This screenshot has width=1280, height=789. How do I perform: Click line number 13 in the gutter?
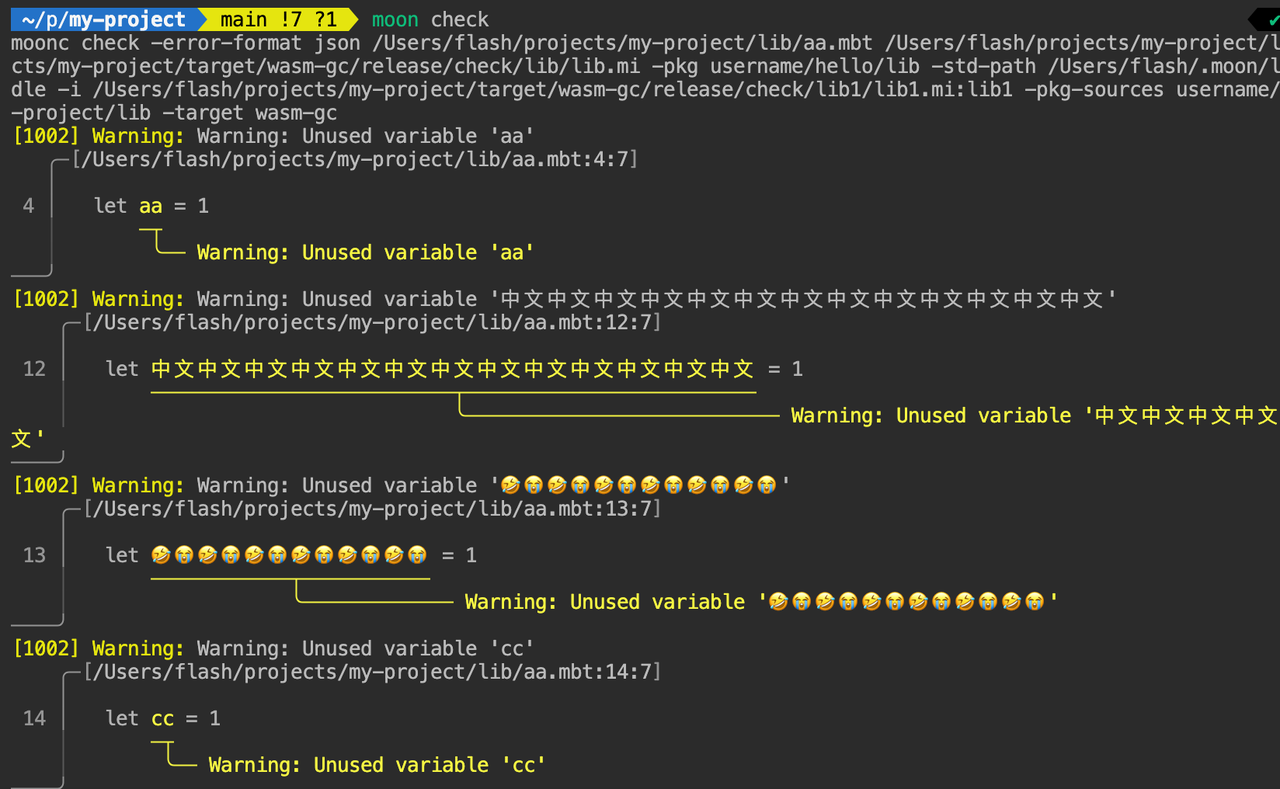click(34, 555)
